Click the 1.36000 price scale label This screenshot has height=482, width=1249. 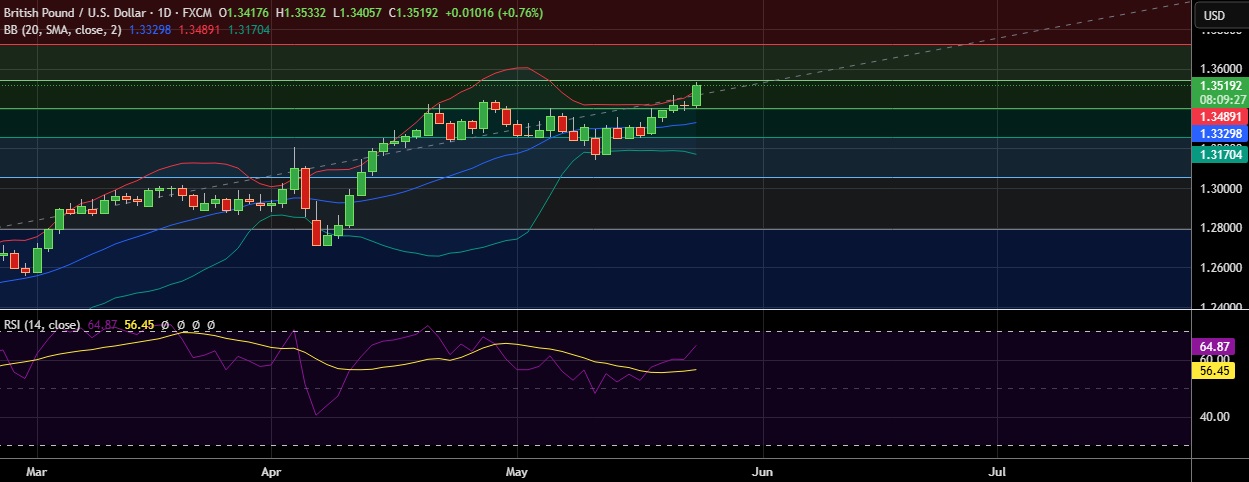point(1221,69)
